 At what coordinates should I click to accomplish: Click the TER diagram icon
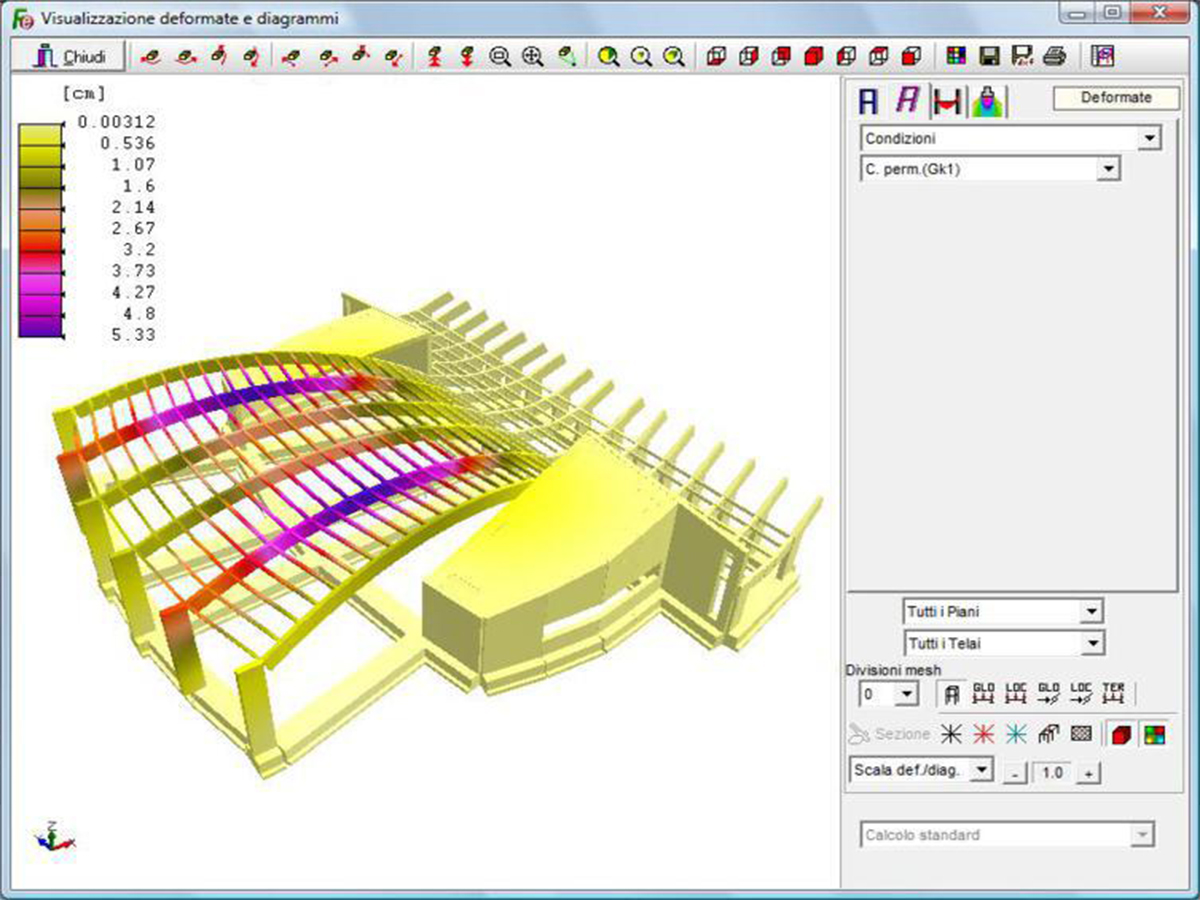coord(1113,692)
